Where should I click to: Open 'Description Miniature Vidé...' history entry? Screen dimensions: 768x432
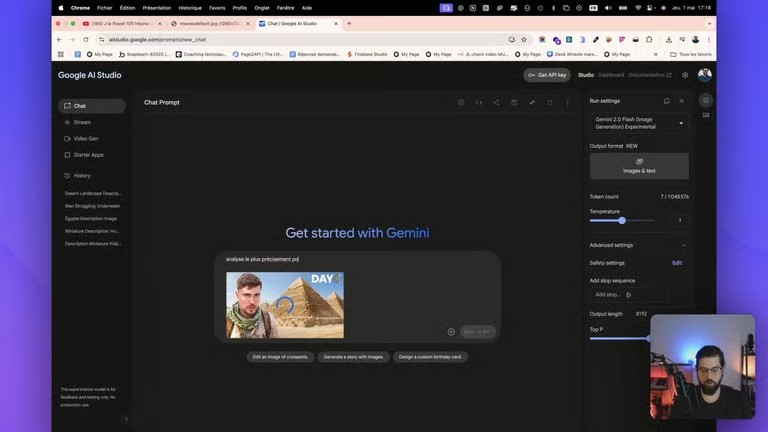[x=93, y=243]
